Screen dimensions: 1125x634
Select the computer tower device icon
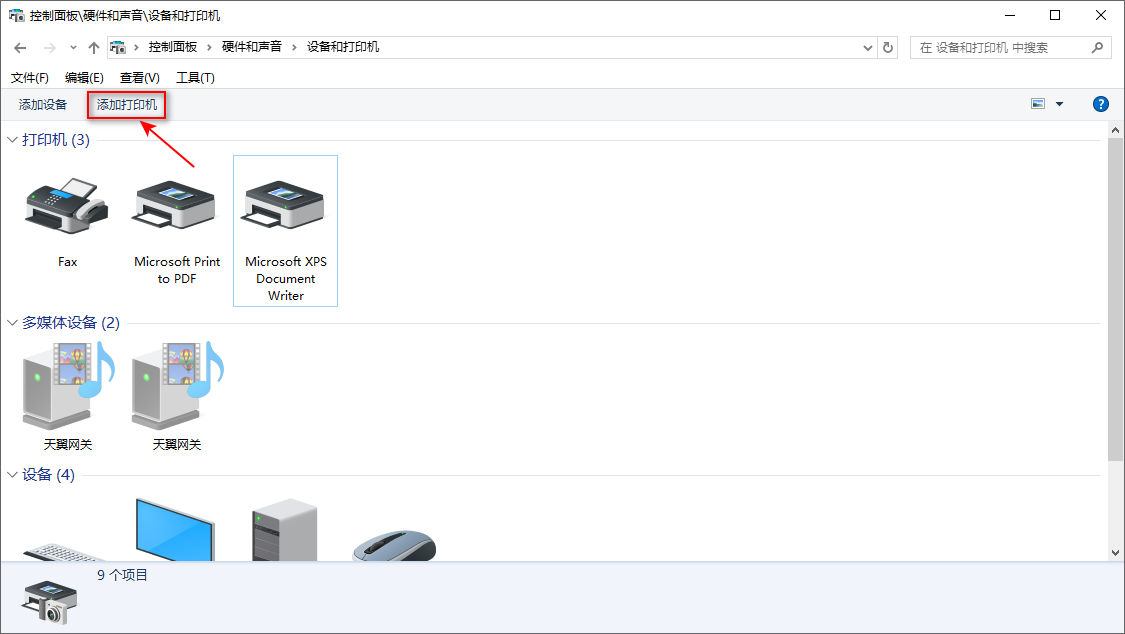click(285, 529)
